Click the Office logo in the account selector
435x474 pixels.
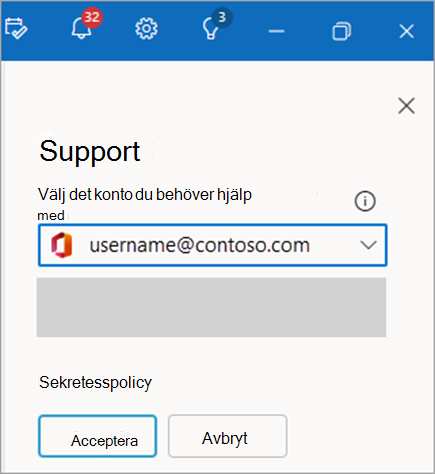click(x=62, y=245)
